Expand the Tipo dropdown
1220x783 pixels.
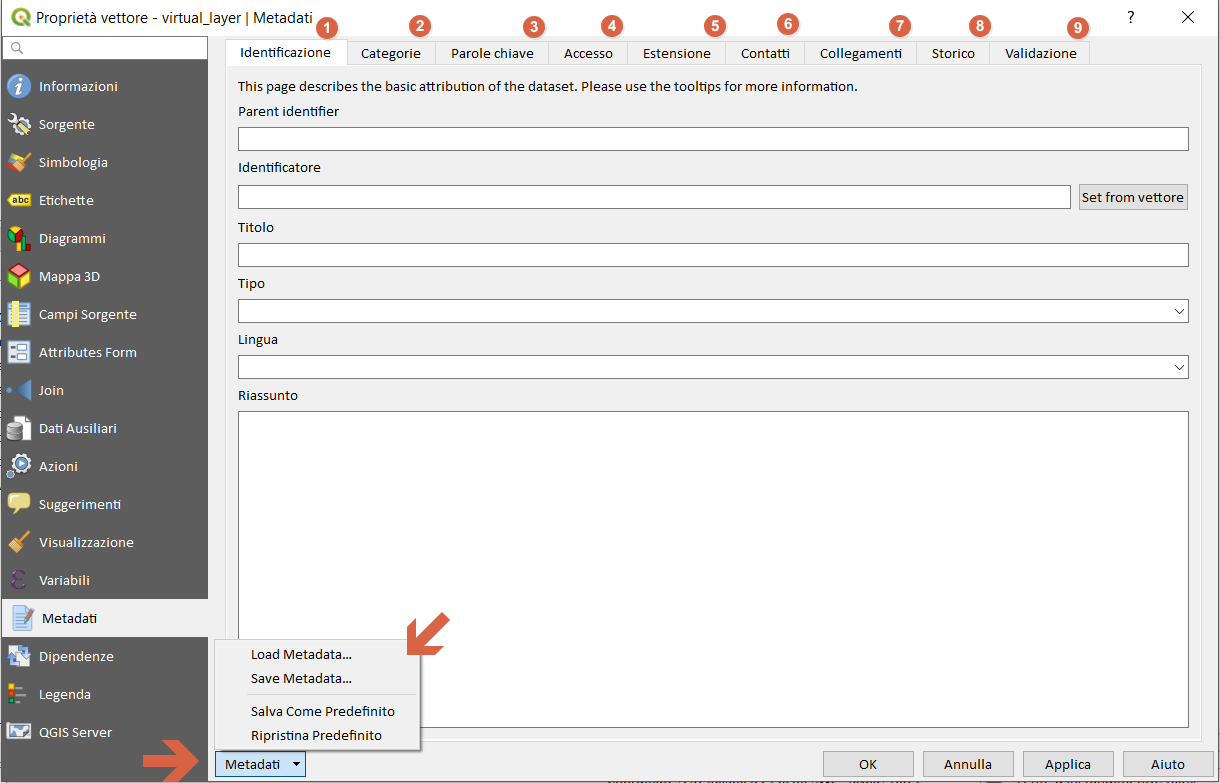[712, 311]
